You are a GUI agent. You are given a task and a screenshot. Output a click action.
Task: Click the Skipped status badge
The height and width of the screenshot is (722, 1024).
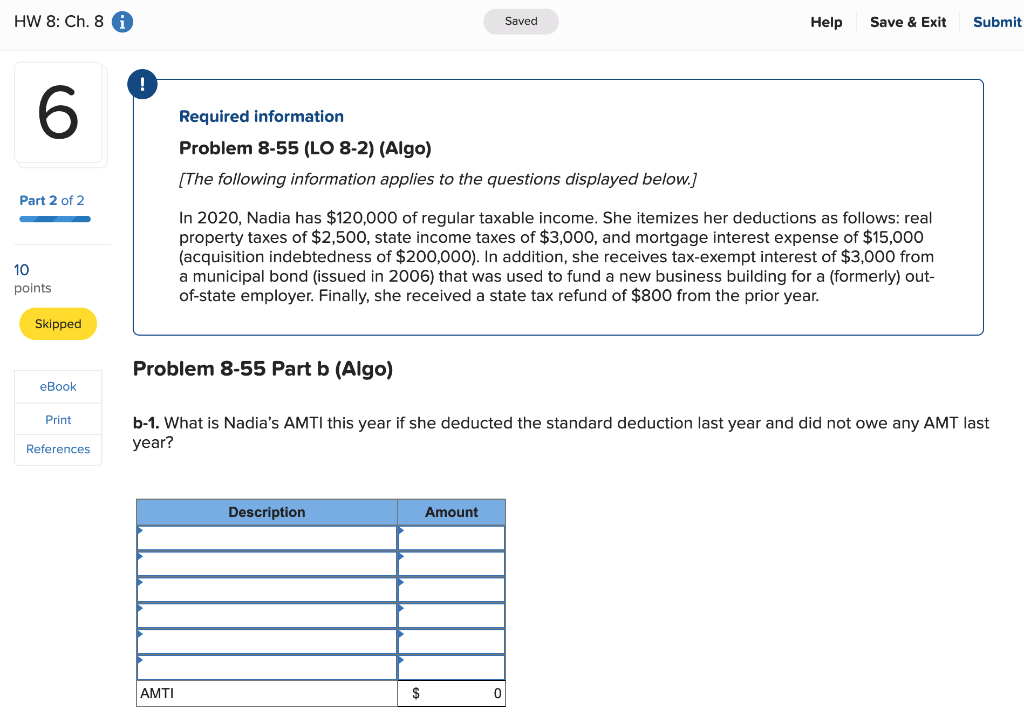point(58,324)
